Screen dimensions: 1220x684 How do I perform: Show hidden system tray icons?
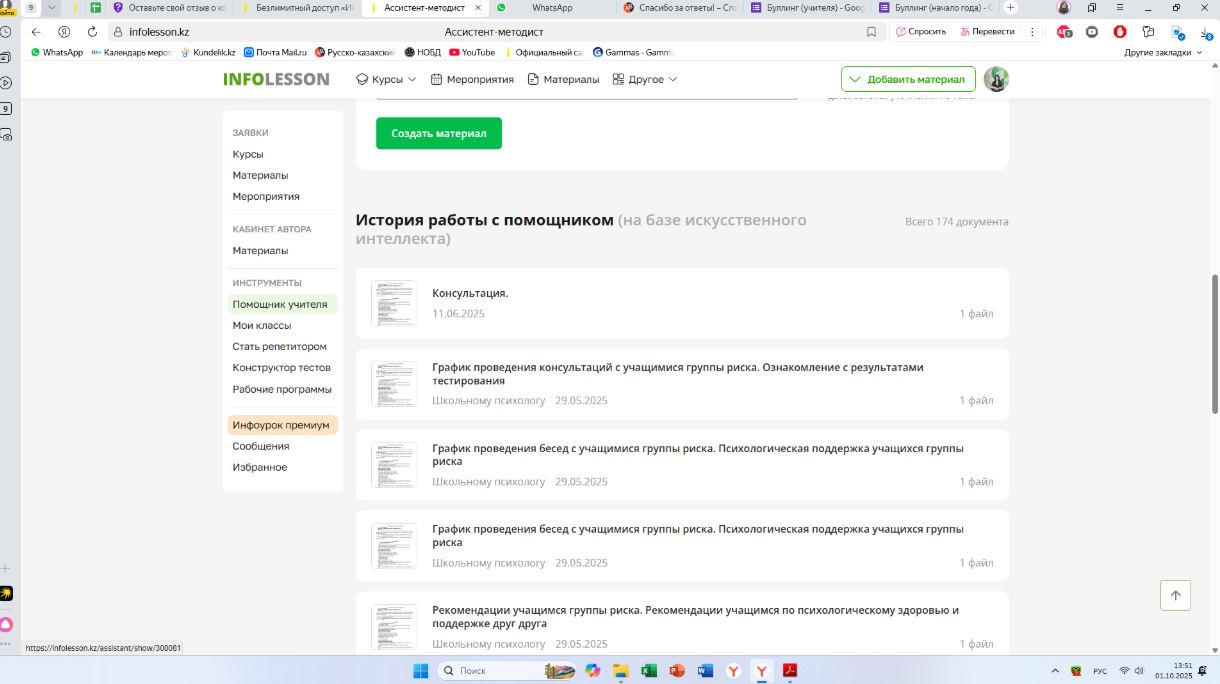click(x=1055, y=670)
